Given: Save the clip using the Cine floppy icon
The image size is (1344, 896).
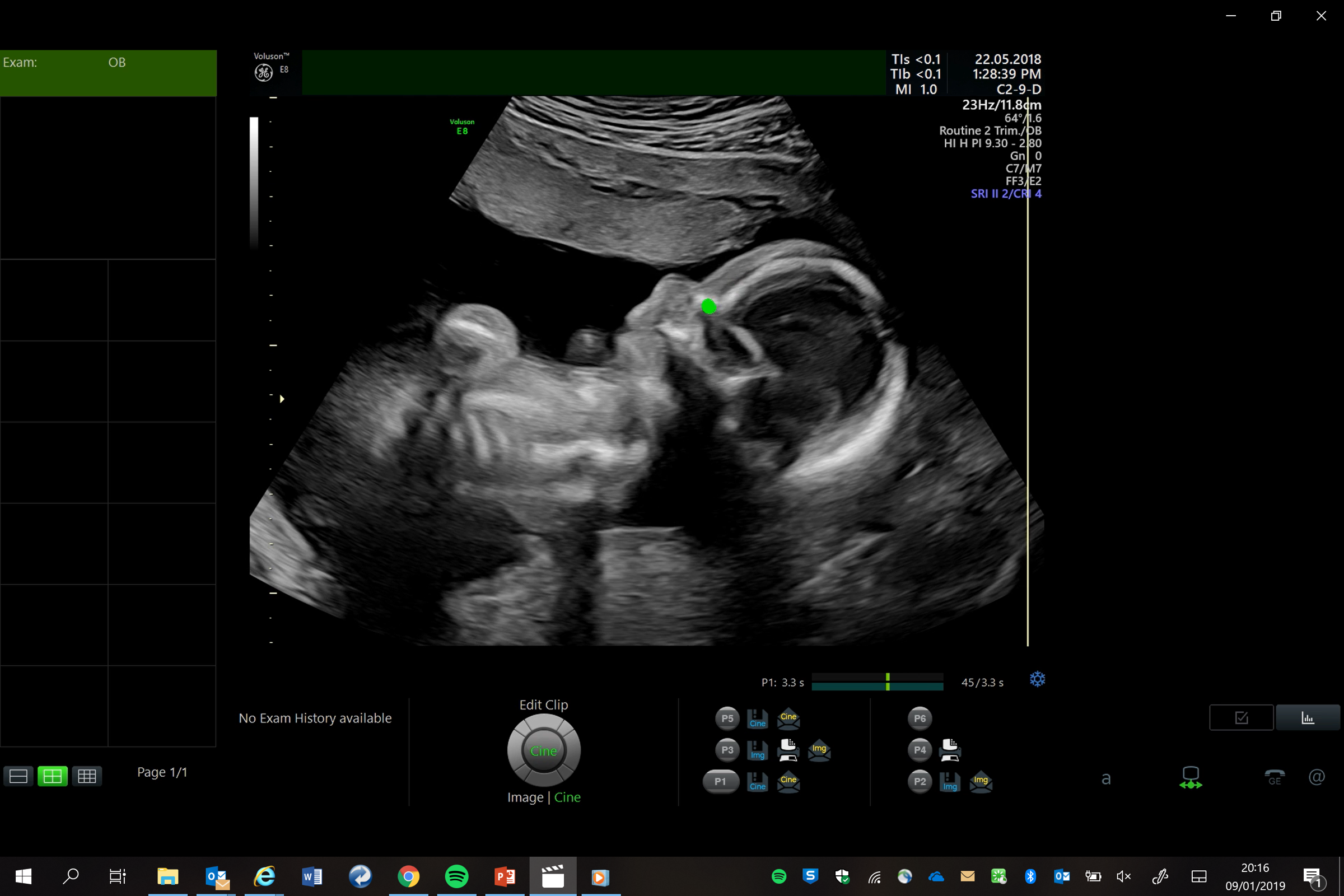Looking at the screenshot, I should pos(758,719).
